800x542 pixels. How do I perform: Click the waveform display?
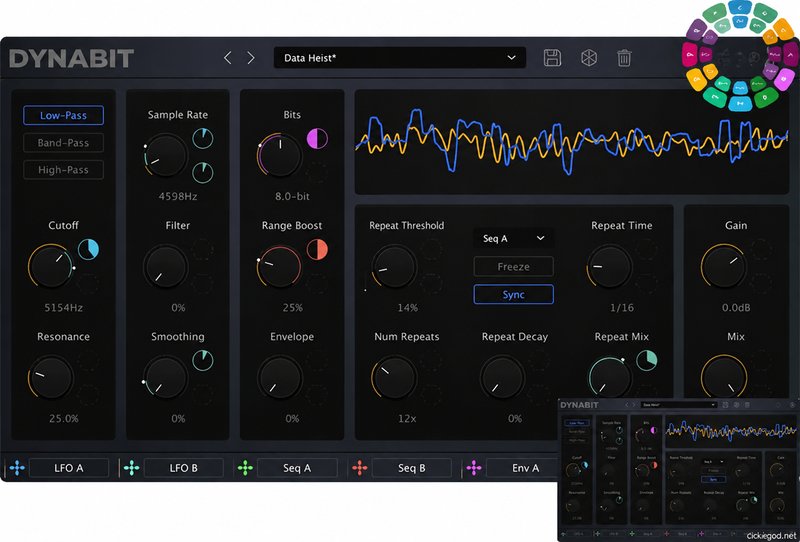pos(571,142)
